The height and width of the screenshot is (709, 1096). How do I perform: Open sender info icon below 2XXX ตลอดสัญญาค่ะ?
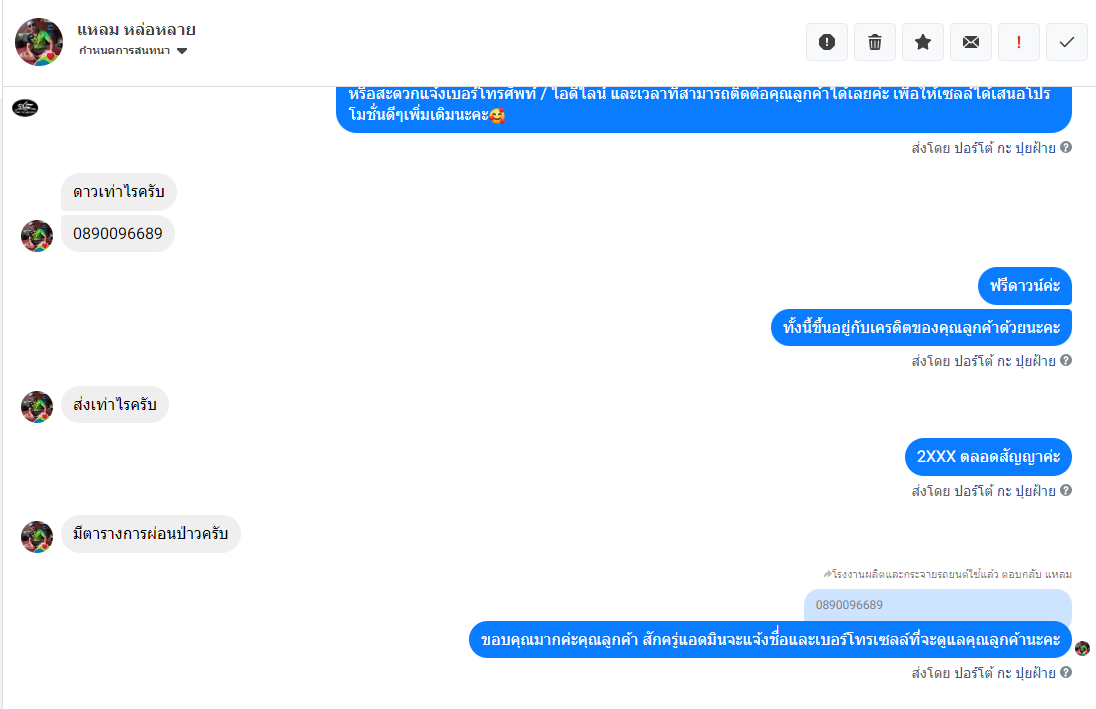(x=1066, y=491)
